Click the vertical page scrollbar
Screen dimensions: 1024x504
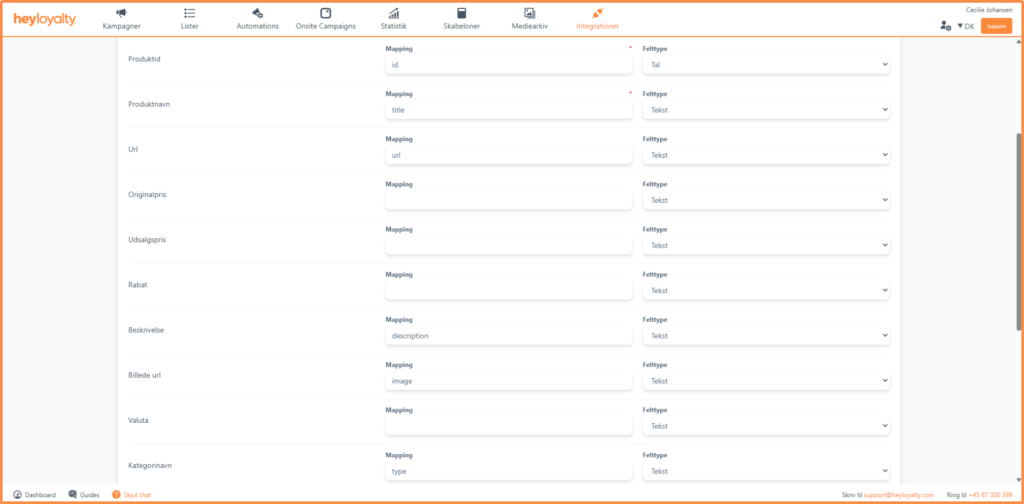coord(1019,230)
